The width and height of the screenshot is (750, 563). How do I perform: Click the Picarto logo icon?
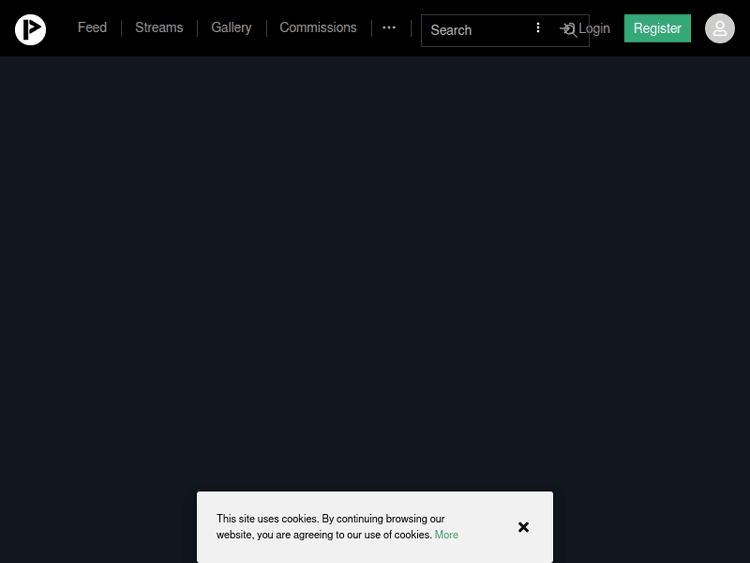coord(30,29)
